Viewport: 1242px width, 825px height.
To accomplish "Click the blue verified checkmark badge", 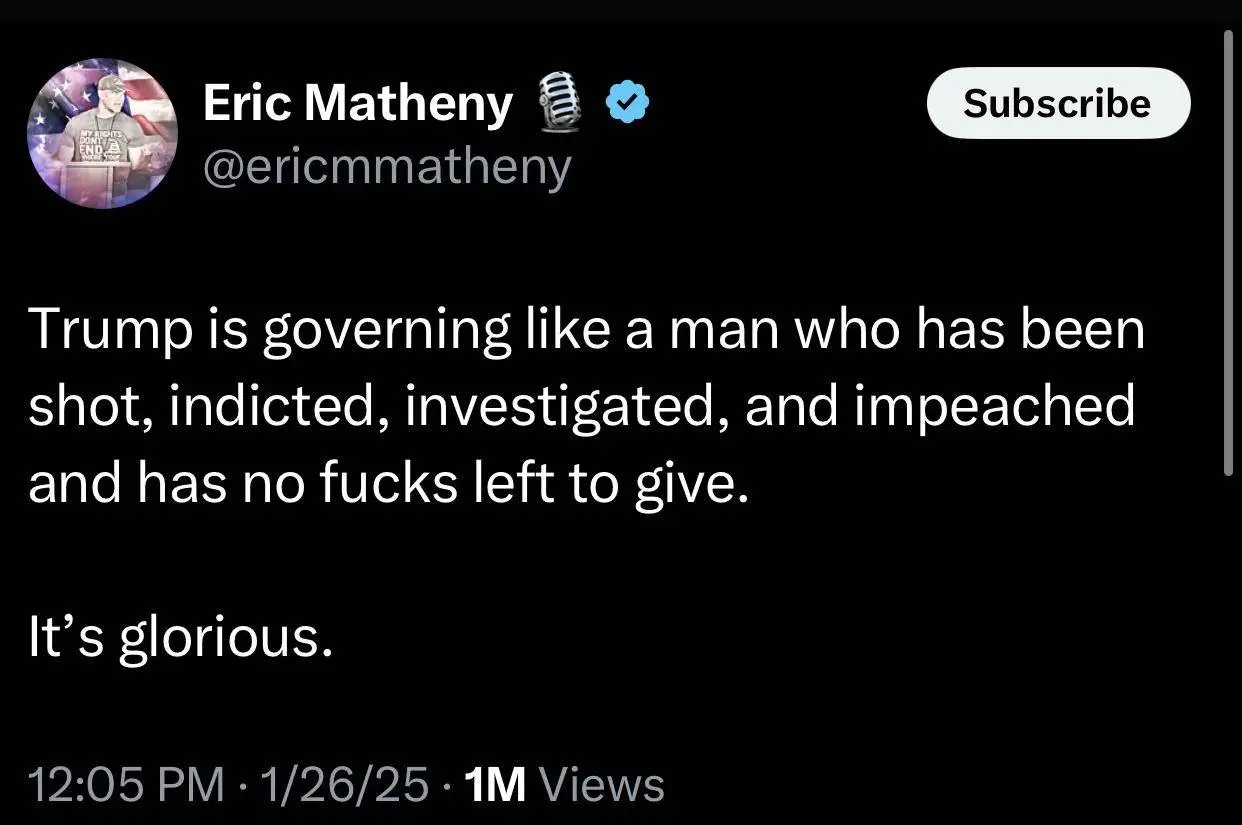I will click(x=628, y=104).
